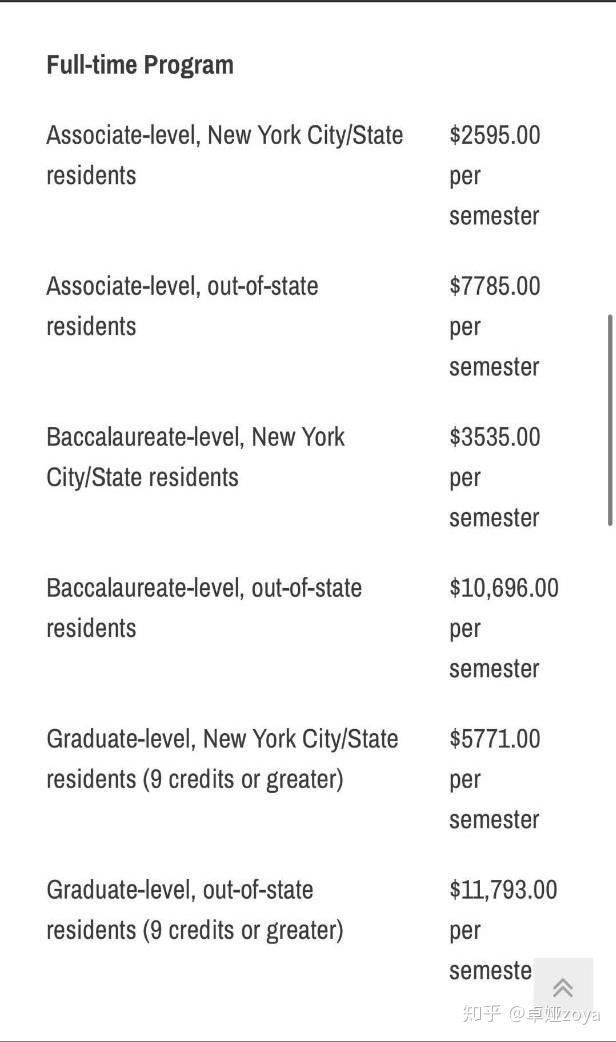Click 'per semester' text below $10,696.00
This screenshot has height=1042, width=616.
pyautogui.click(x=494, y=649)
